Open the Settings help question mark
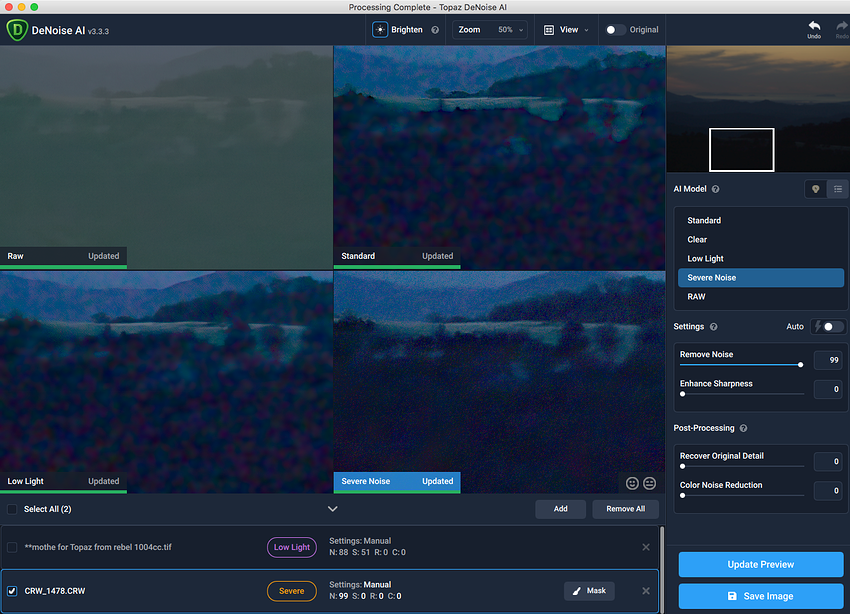 point(713,327)
